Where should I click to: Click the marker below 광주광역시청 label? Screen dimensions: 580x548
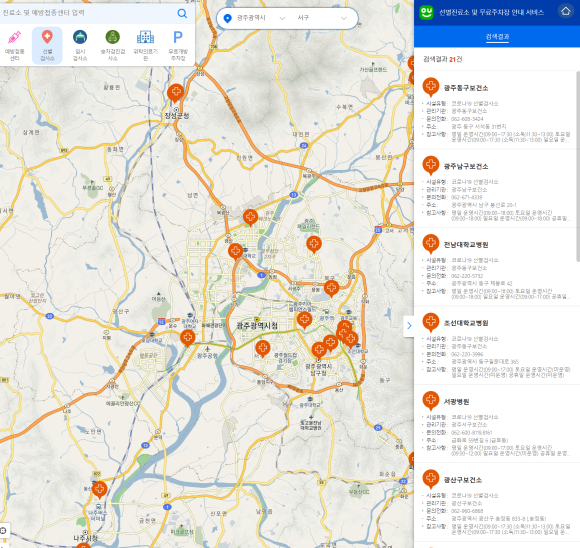(x=263, y=349)
